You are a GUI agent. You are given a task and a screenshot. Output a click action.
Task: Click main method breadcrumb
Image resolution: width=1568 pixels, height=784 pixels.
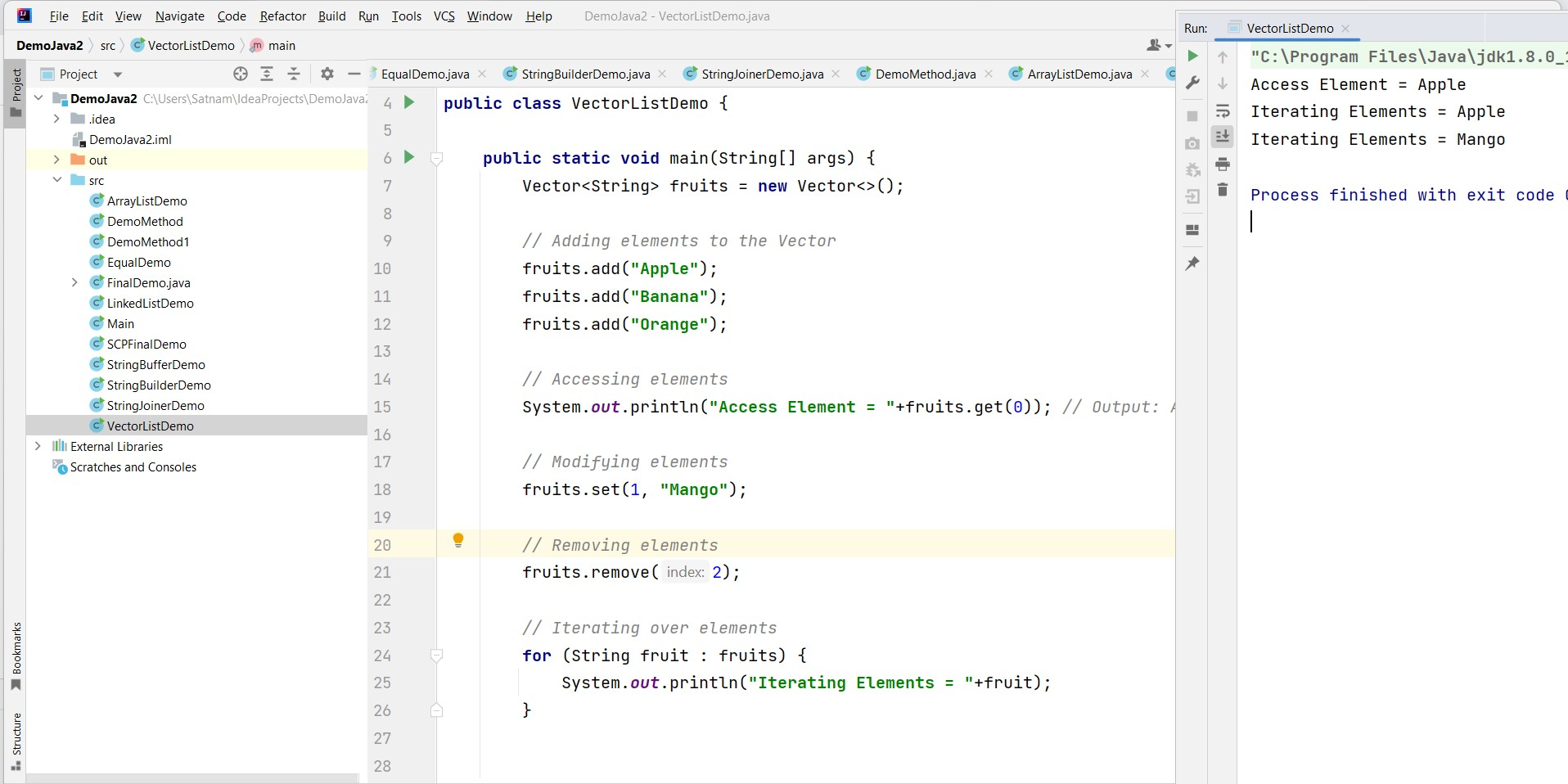(273, 45)
